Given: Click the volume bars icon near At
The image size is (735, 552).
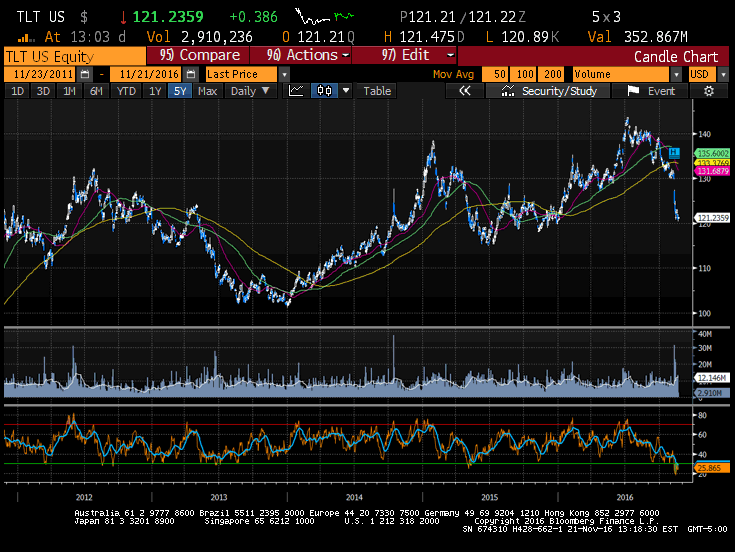Looking at the screenshot, I should [x=26, y=37].
